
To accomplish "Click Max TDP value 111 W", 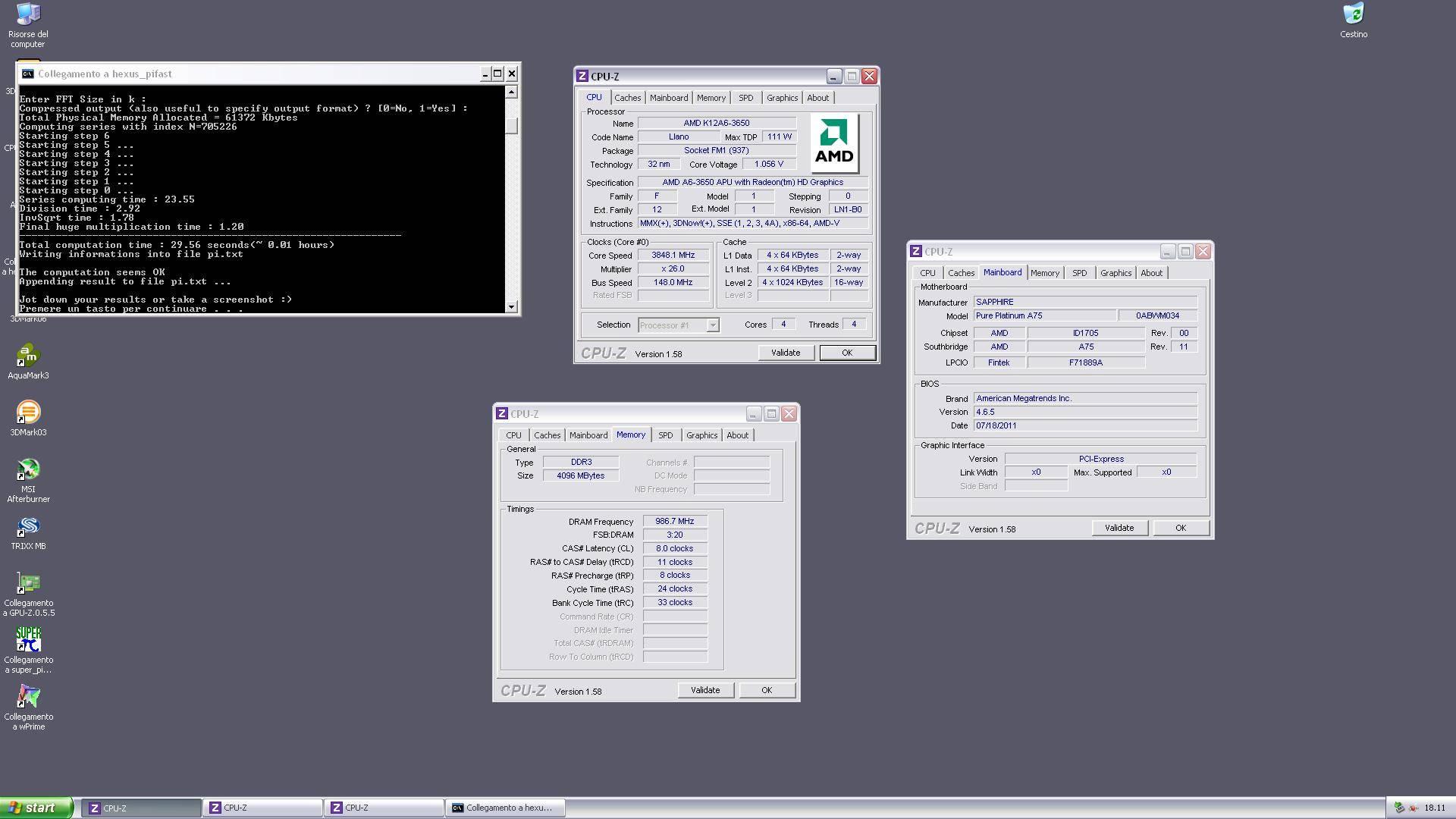I will click(779, 137).
